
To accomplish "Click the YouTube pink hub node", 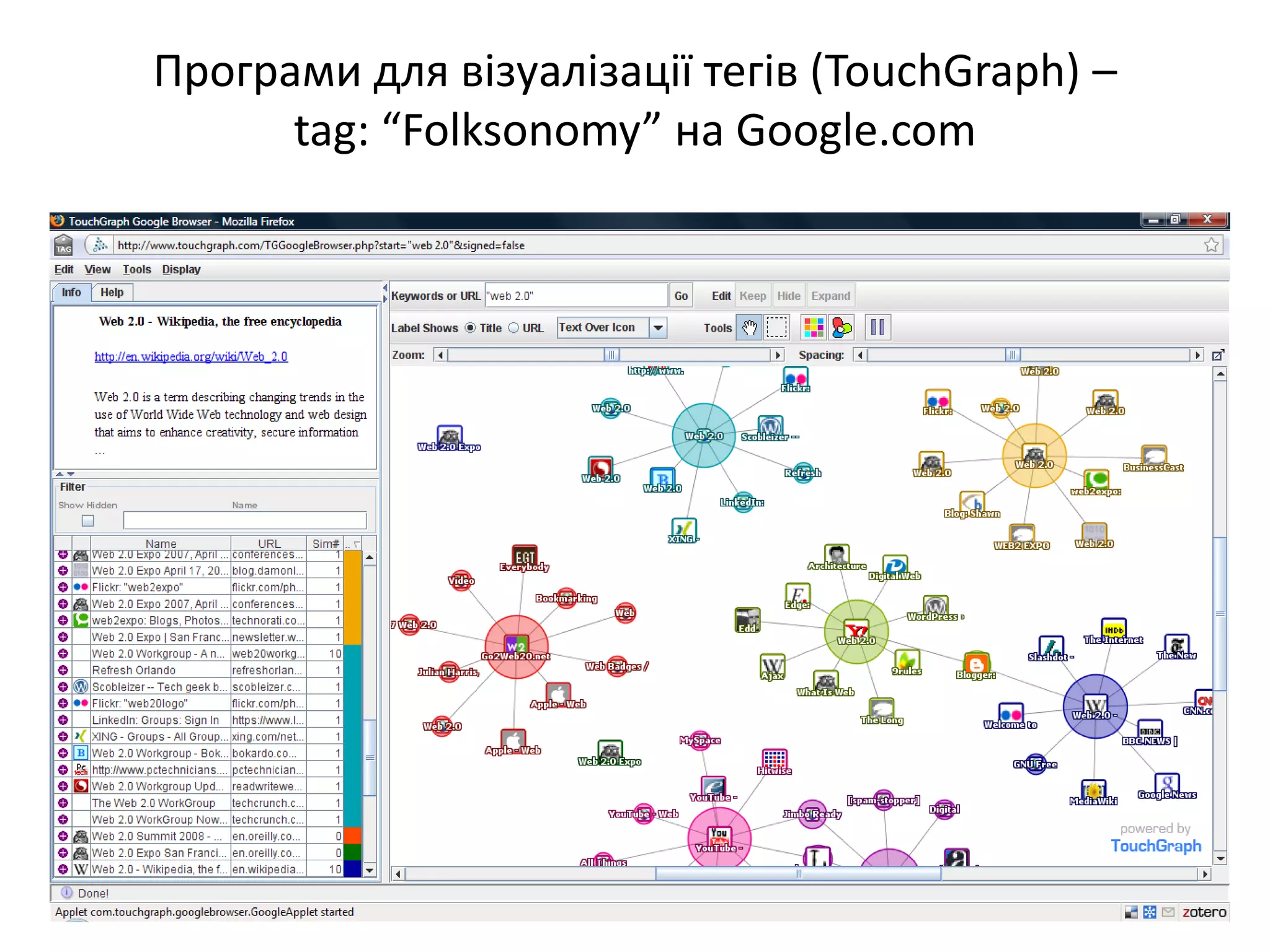I will pyautogui.click(x=719, y=839).
